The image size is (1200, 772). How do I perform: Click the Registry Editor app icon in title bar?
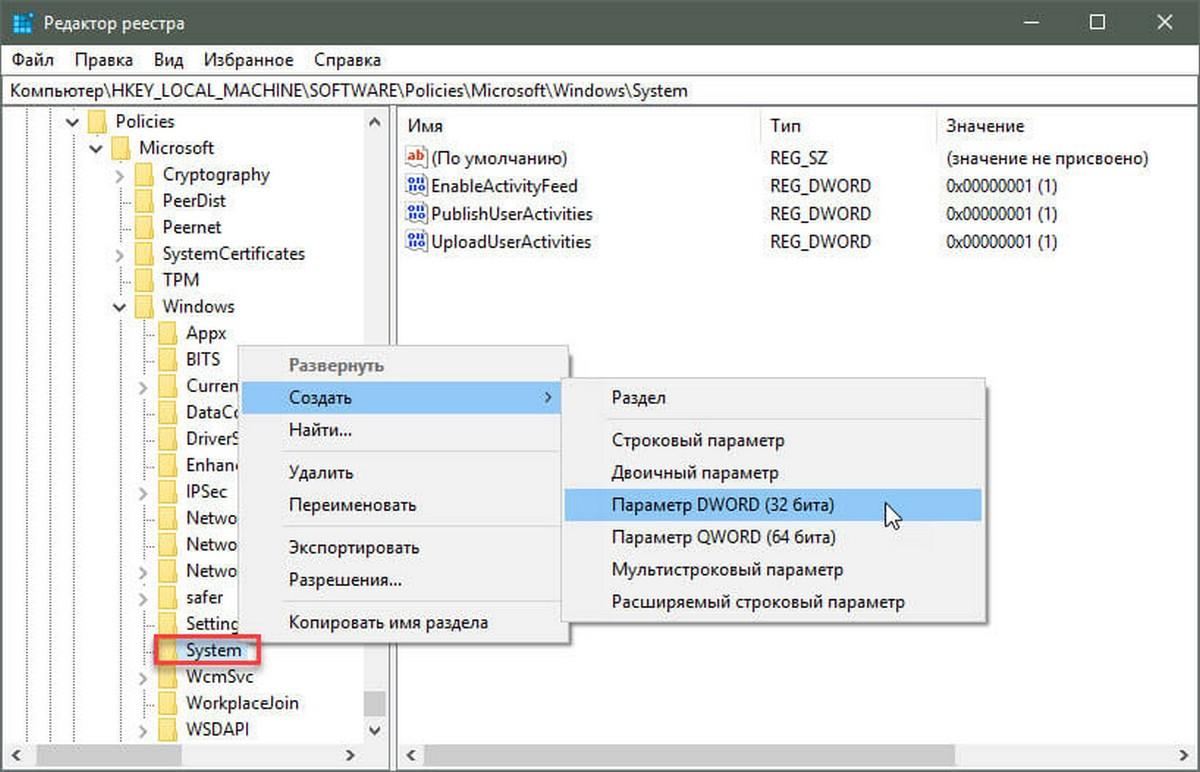point(22,22)
